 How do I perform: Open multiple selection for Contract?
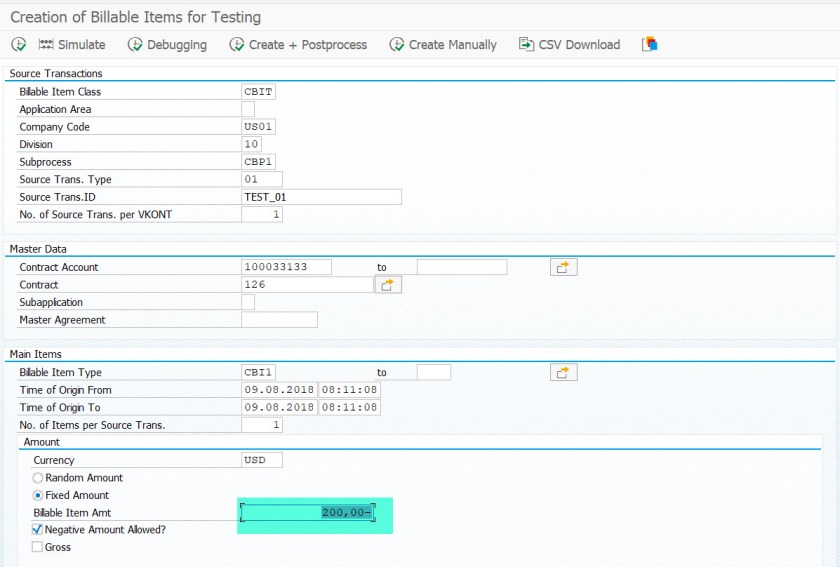[x=388, y=285]
